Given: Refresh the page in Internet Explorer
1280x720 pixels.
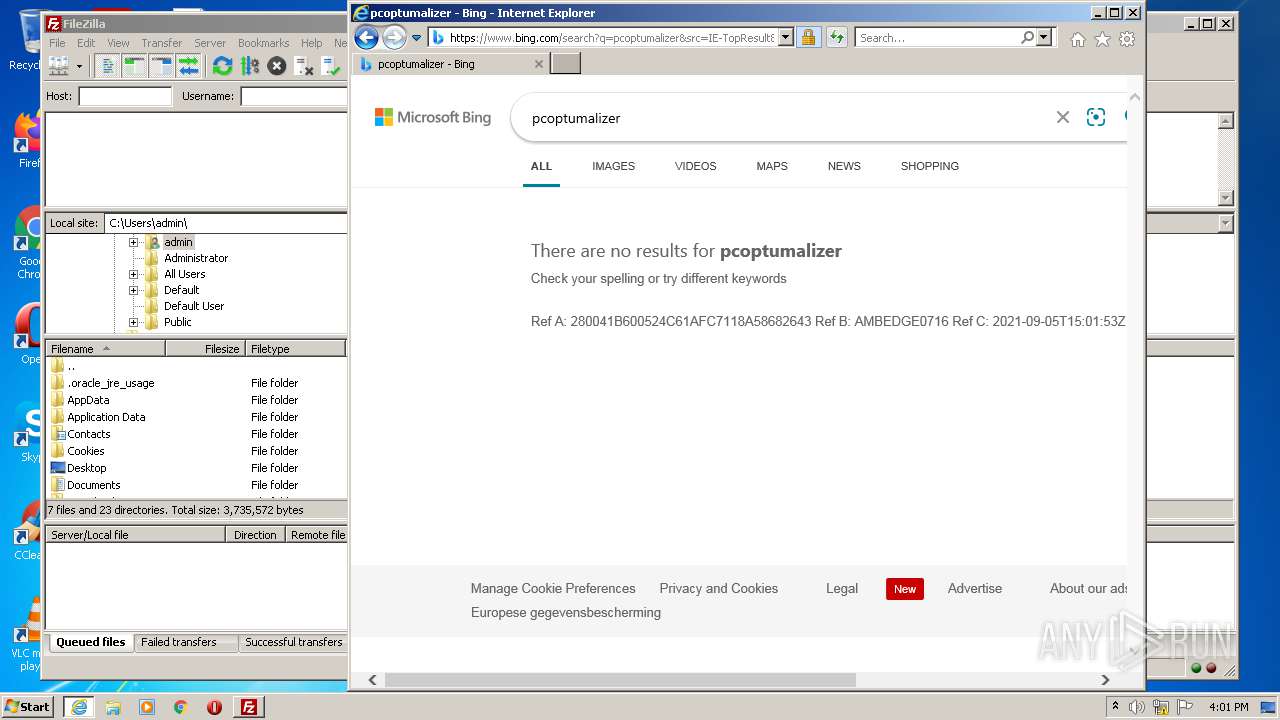Looking at the screenshot, I should pyautogui.click(x=837, y=38).
